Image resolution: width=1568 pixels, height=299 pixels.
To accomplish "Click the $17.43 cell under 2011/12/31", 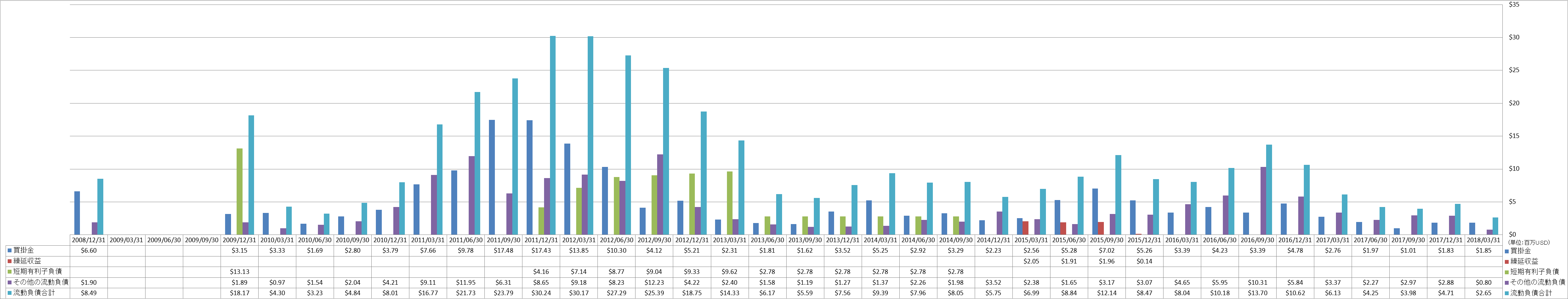I will pyautogui.click(x=541, y=250).
